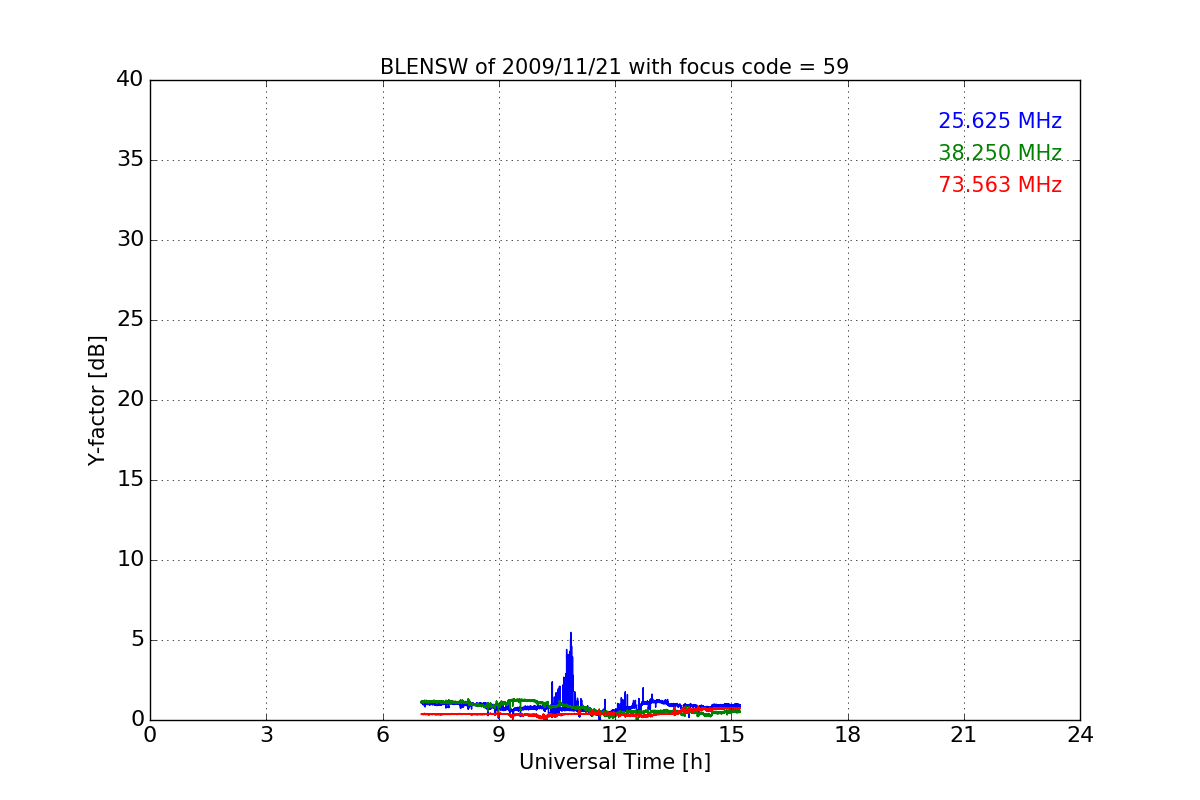Click the plot title 'BLENSW of 2009/11/21 with focus code = 59'

(x=614, y=67)
